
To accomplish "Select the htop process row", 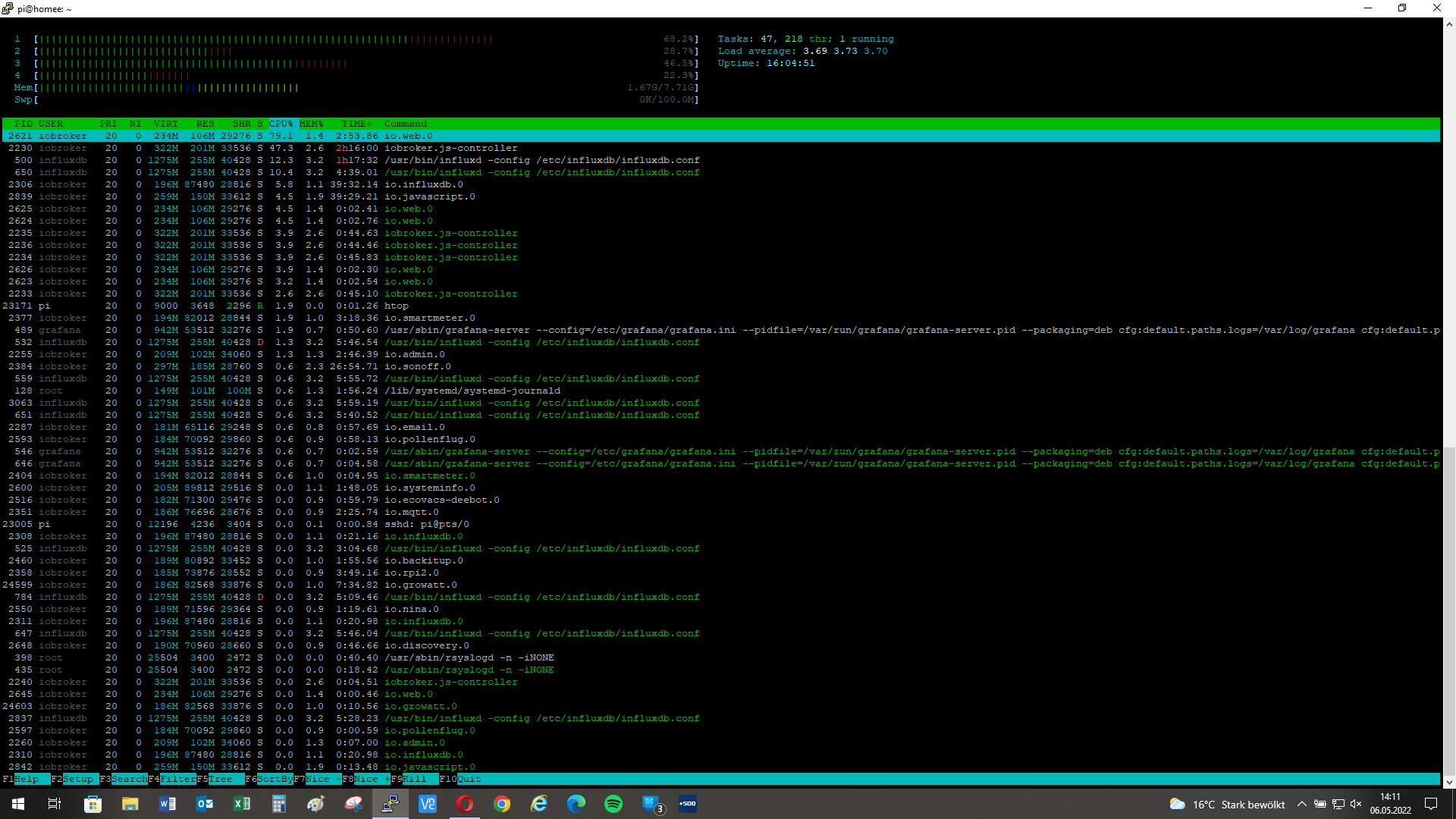I will [x=396, y=306].
